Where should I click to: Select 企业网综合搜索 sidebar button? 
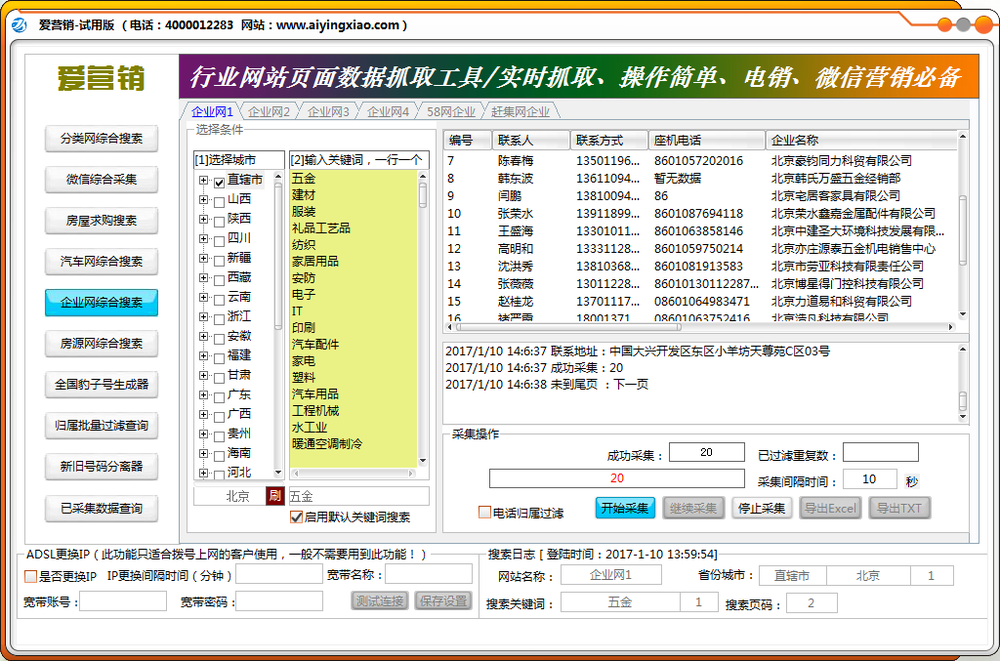click(x=101, y=302)
